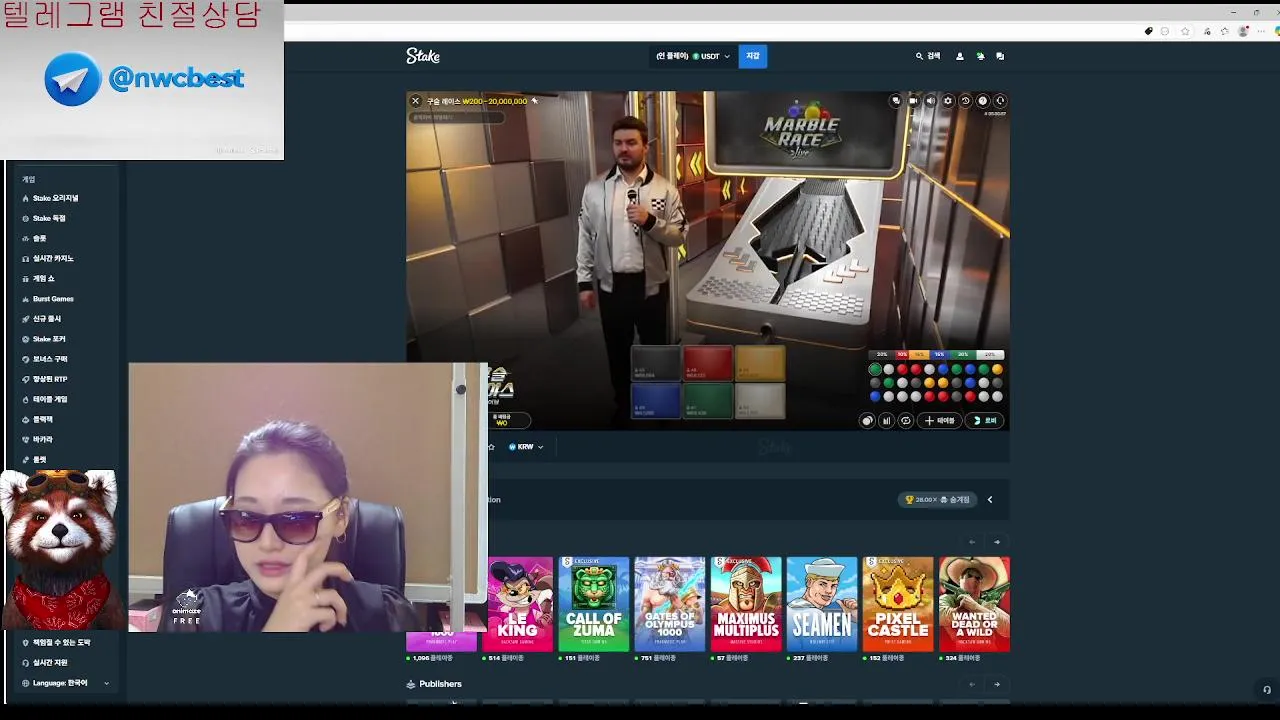1280x720 pixels.
Task: Open 실시간 카지노 in sidebar
Action: (53, 258)
